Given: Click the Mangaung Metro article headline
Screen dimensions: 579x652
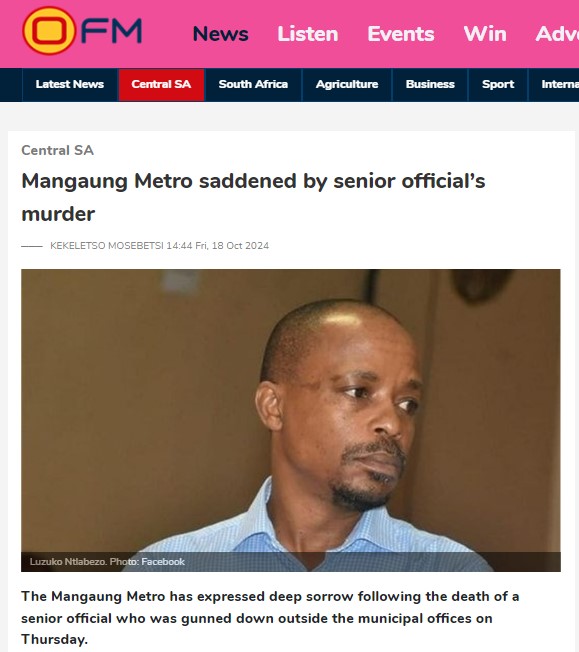Looking at the screenshot, I should pos(253,198).
